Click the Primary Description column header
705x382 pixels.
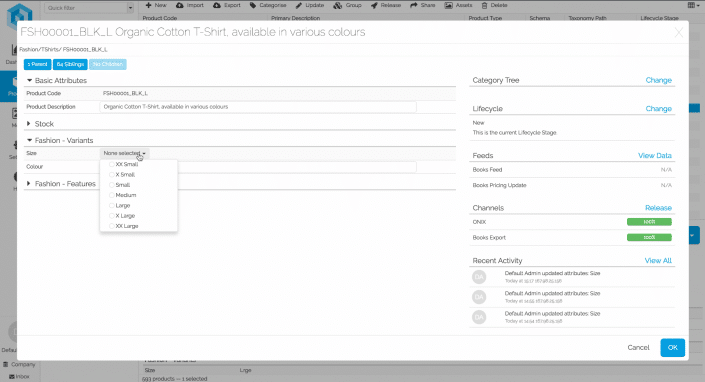click(295, 18)
